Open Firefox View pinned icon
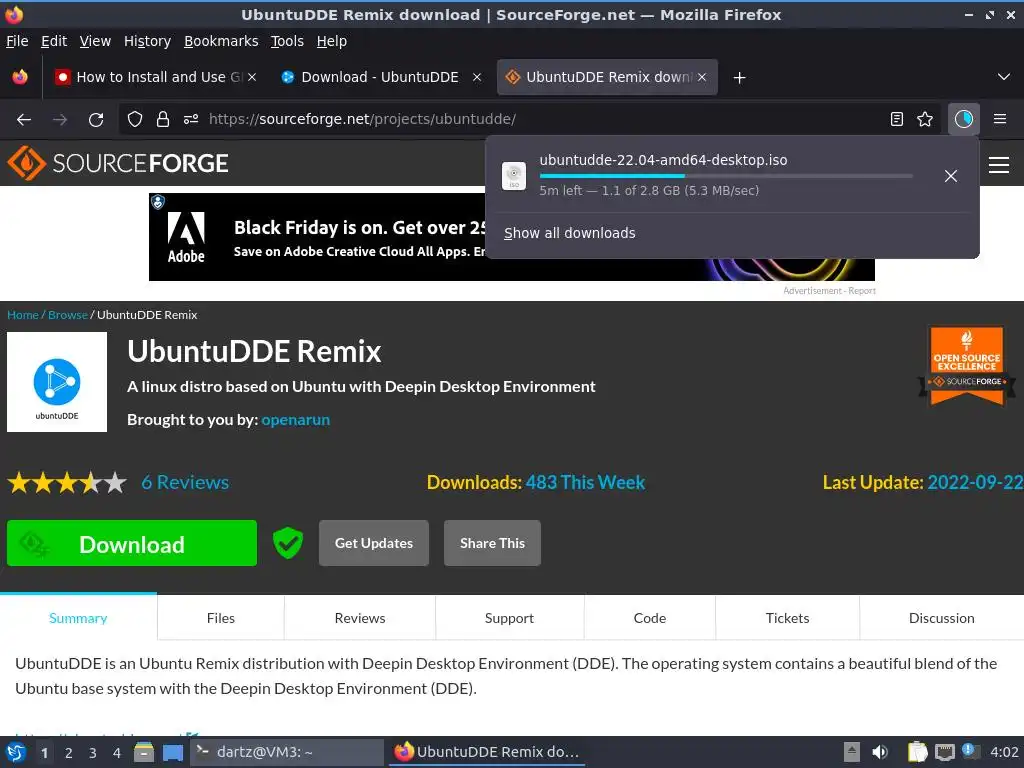 click(x=20, y=77)
